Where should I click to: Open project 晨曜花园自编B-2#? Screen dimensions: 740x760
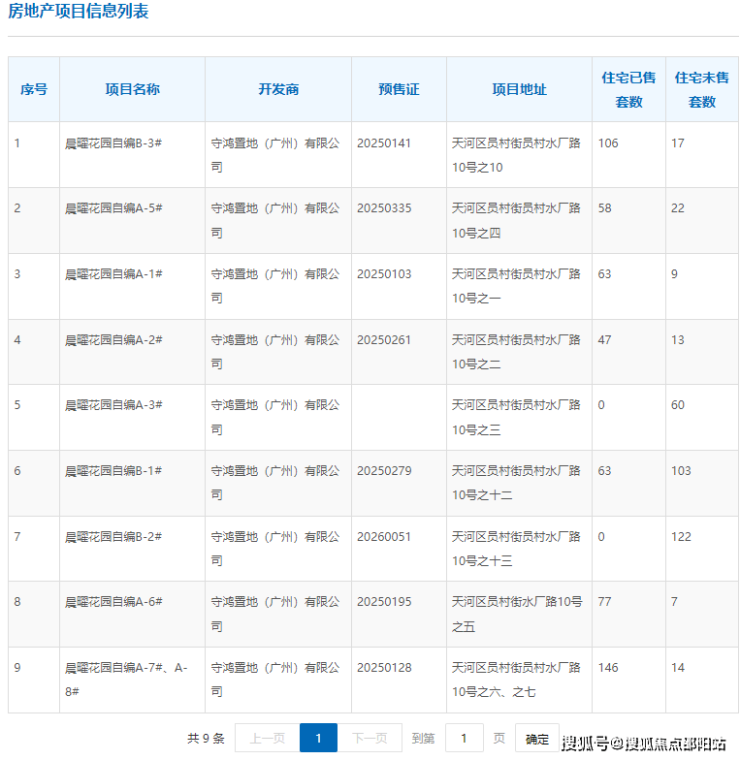point(113,537)
